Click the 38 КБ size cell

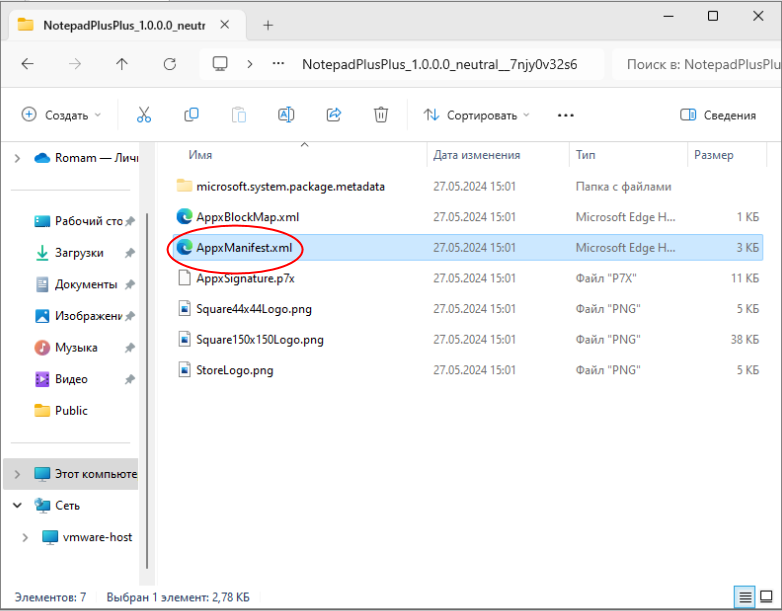click(745, 339)
